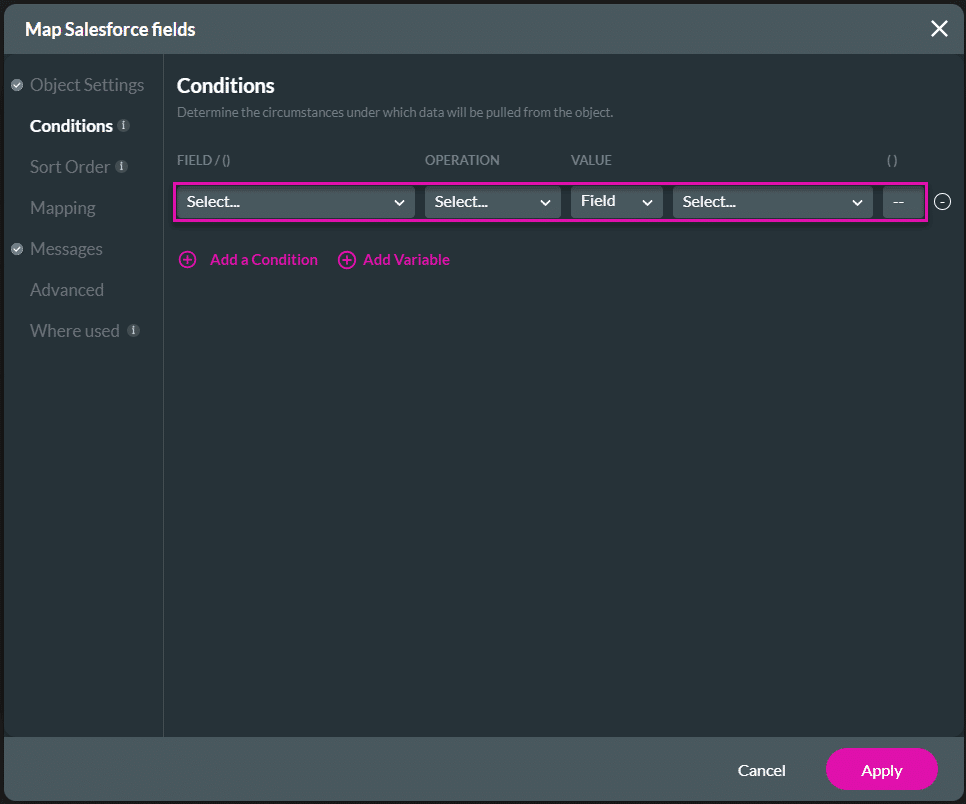Toggle the parenthesis grouping '--' control
Viewport: 966px width, 804px height.
click(903, 201)
